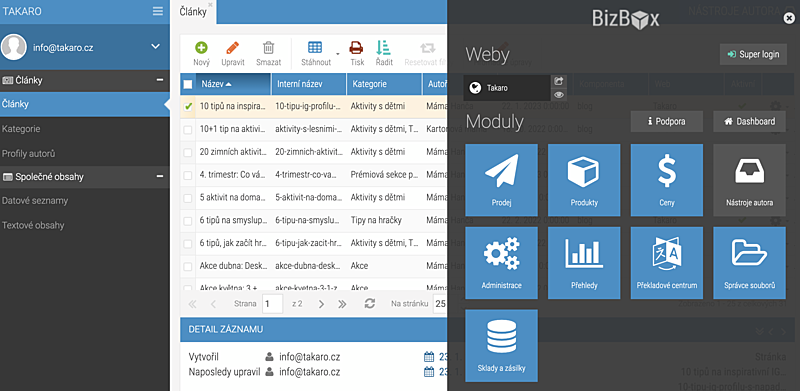Select the Takaro web entry
The image size is (800, 391).
point(507,88)
